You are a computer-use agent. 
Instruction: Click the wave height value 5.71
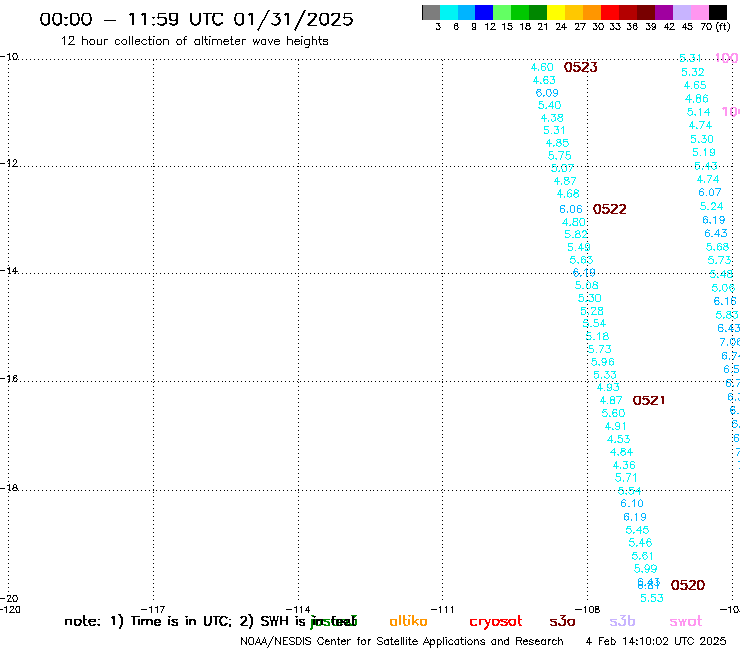point(626,477)
